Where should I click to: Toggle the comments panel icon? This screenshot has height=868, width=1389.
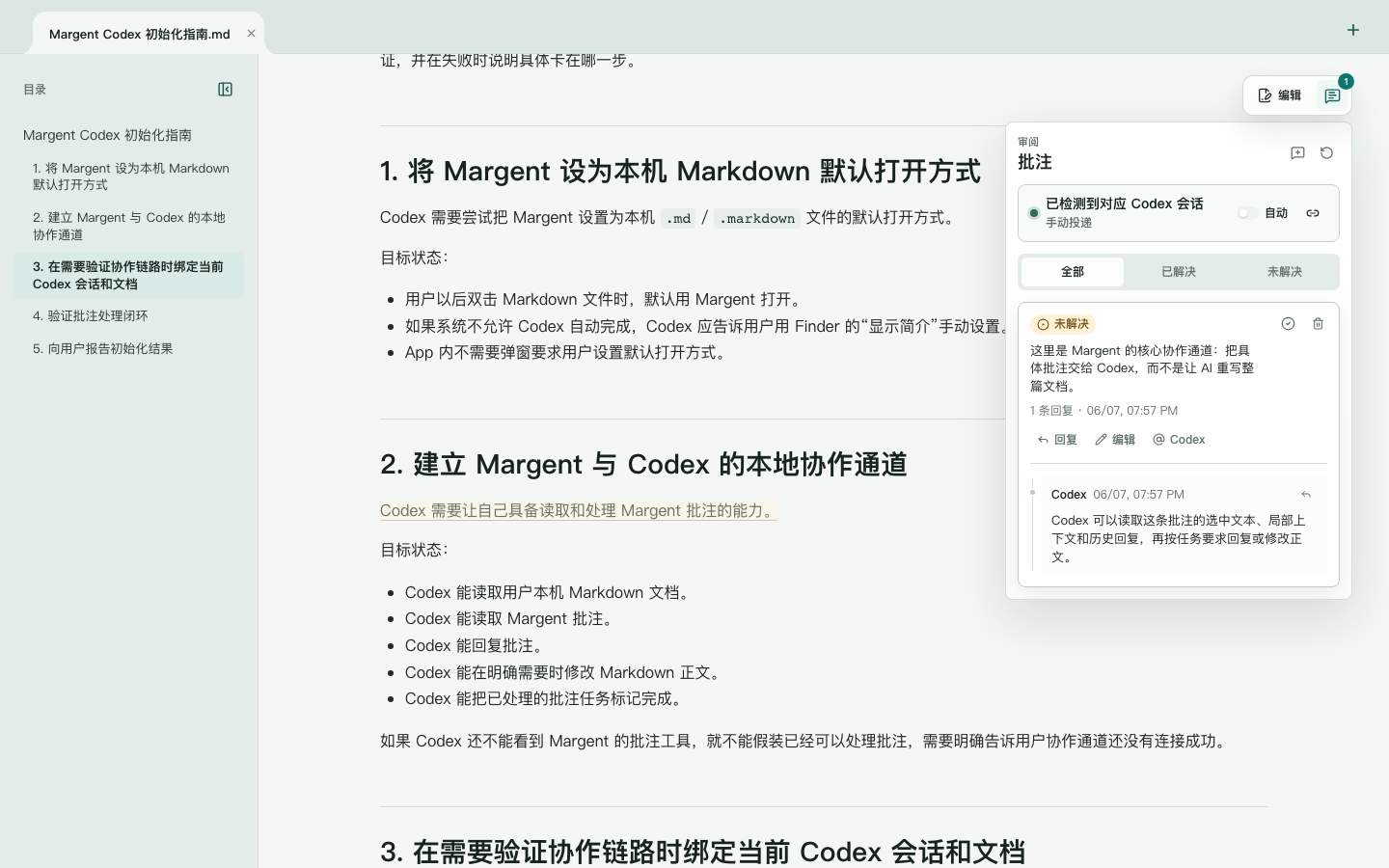click(1332, 95)
